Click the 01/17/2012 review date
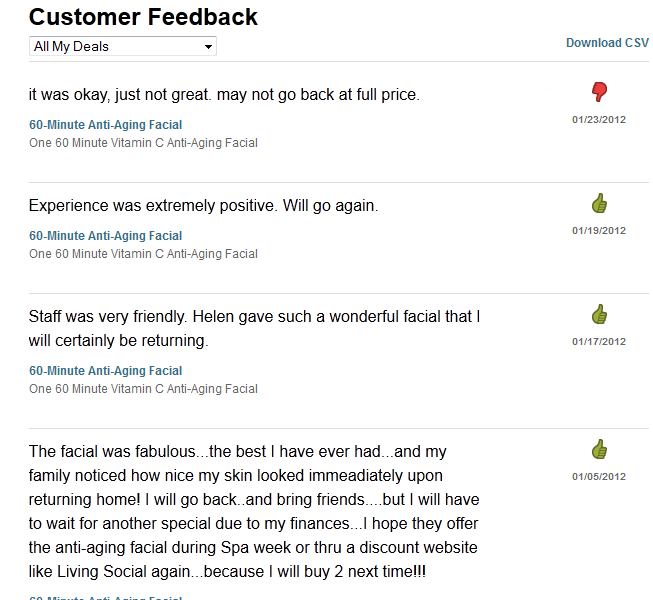Viewport: 653px width, 600px height. click(599, 341)
